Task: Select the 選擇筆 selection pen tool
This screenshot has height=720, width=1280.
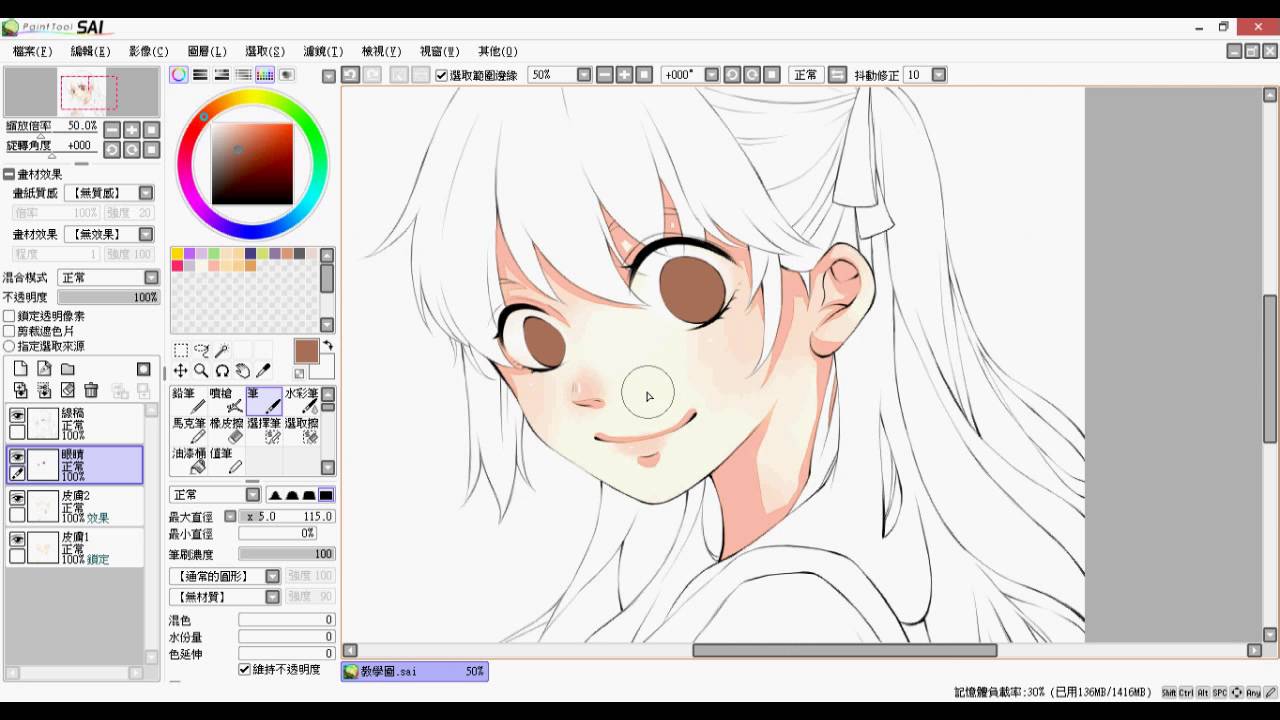Action: click(264, 430)
